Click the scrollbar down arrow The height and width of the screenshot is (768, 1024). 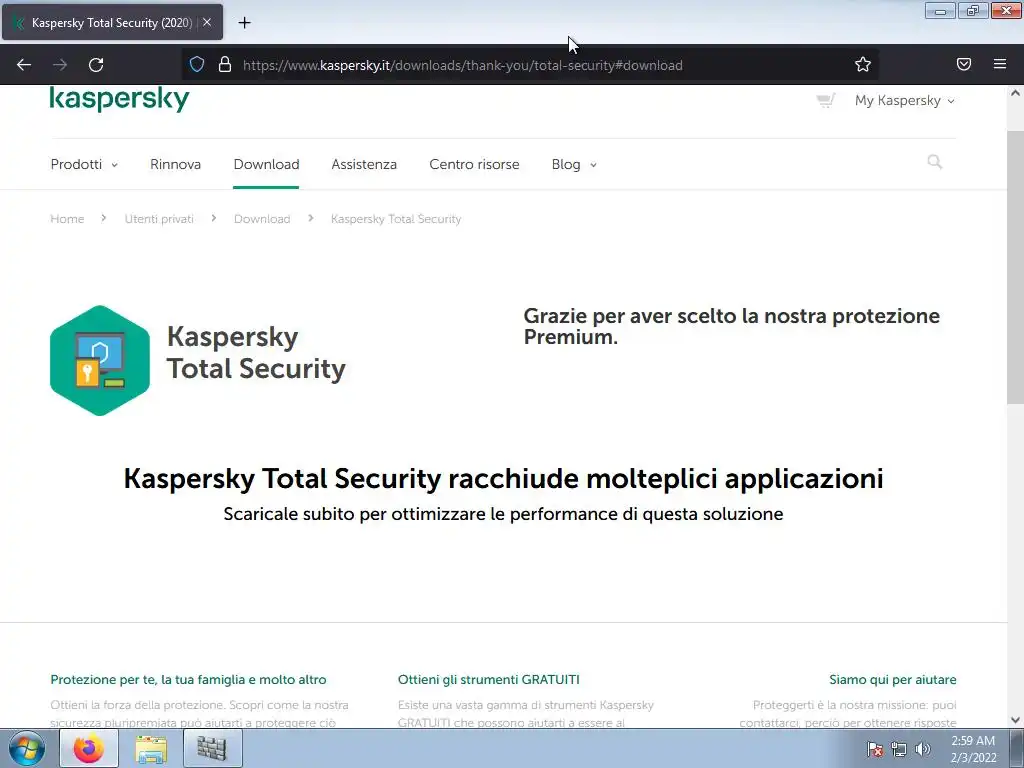(1016, 720)
